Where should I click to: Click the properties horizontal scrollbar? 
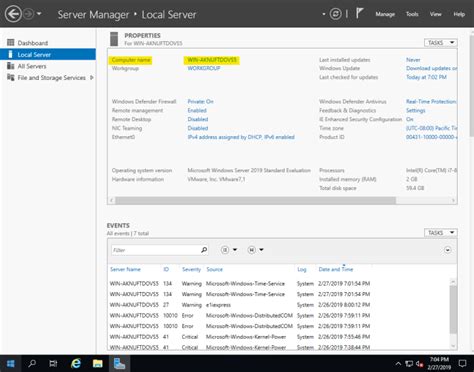coord(255,200)
